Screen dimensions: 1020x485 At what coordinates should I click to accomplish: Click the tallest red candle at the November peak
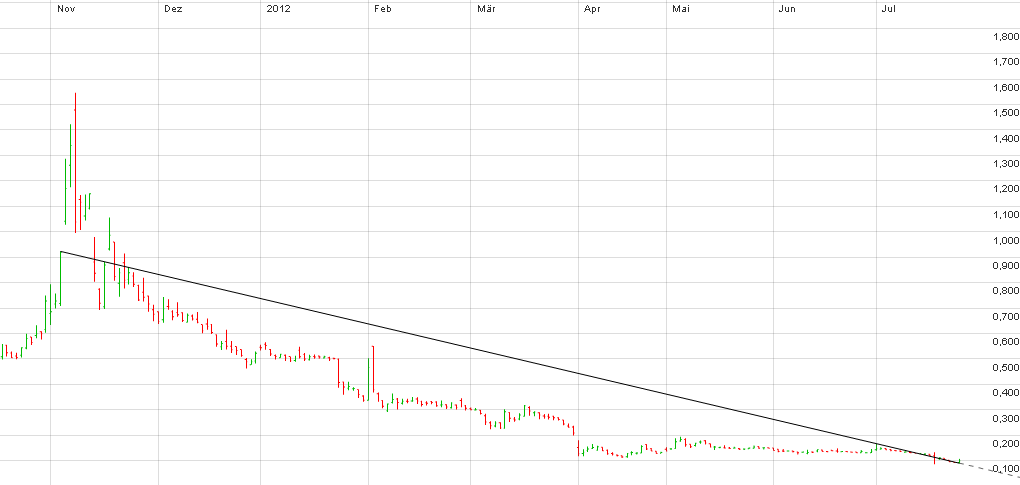(75, 163)
